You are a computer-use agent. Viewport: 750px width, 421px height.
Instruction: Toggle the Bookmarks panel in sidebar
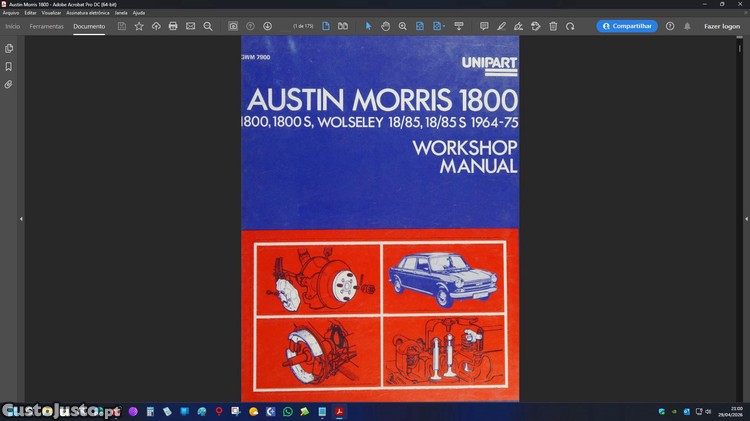pos(9,67)
